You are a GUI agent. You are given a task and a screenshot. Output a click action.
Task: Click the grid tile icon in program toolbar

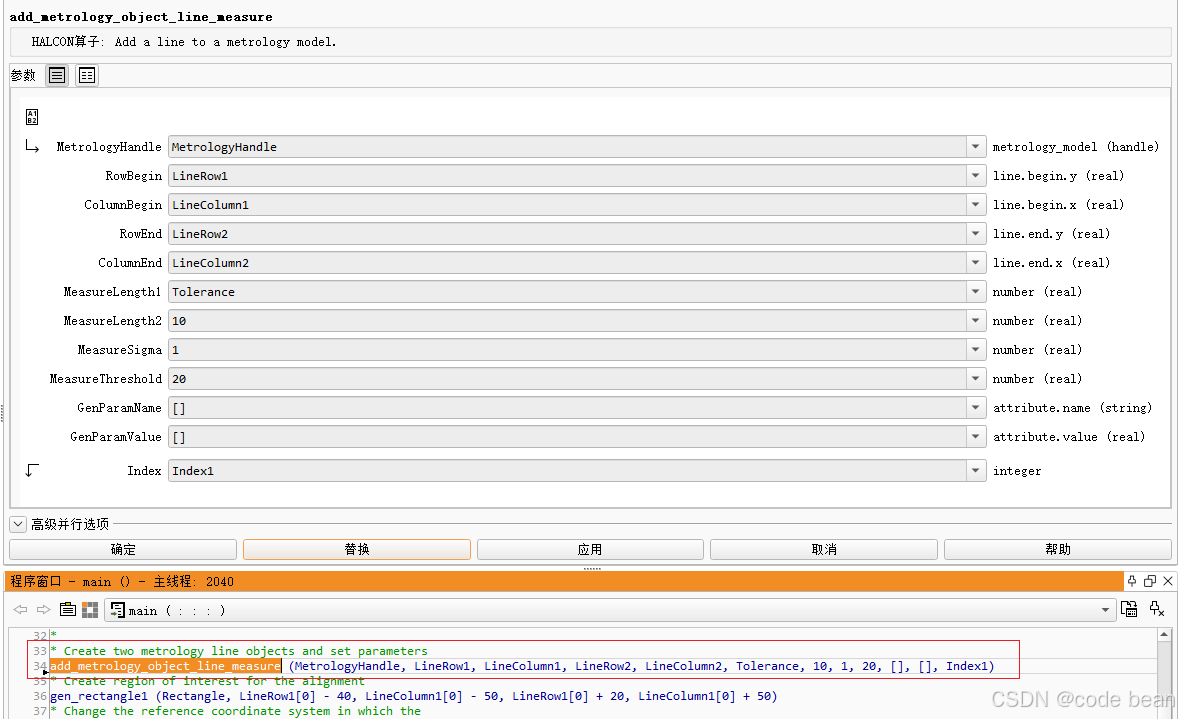pos(89,610)
